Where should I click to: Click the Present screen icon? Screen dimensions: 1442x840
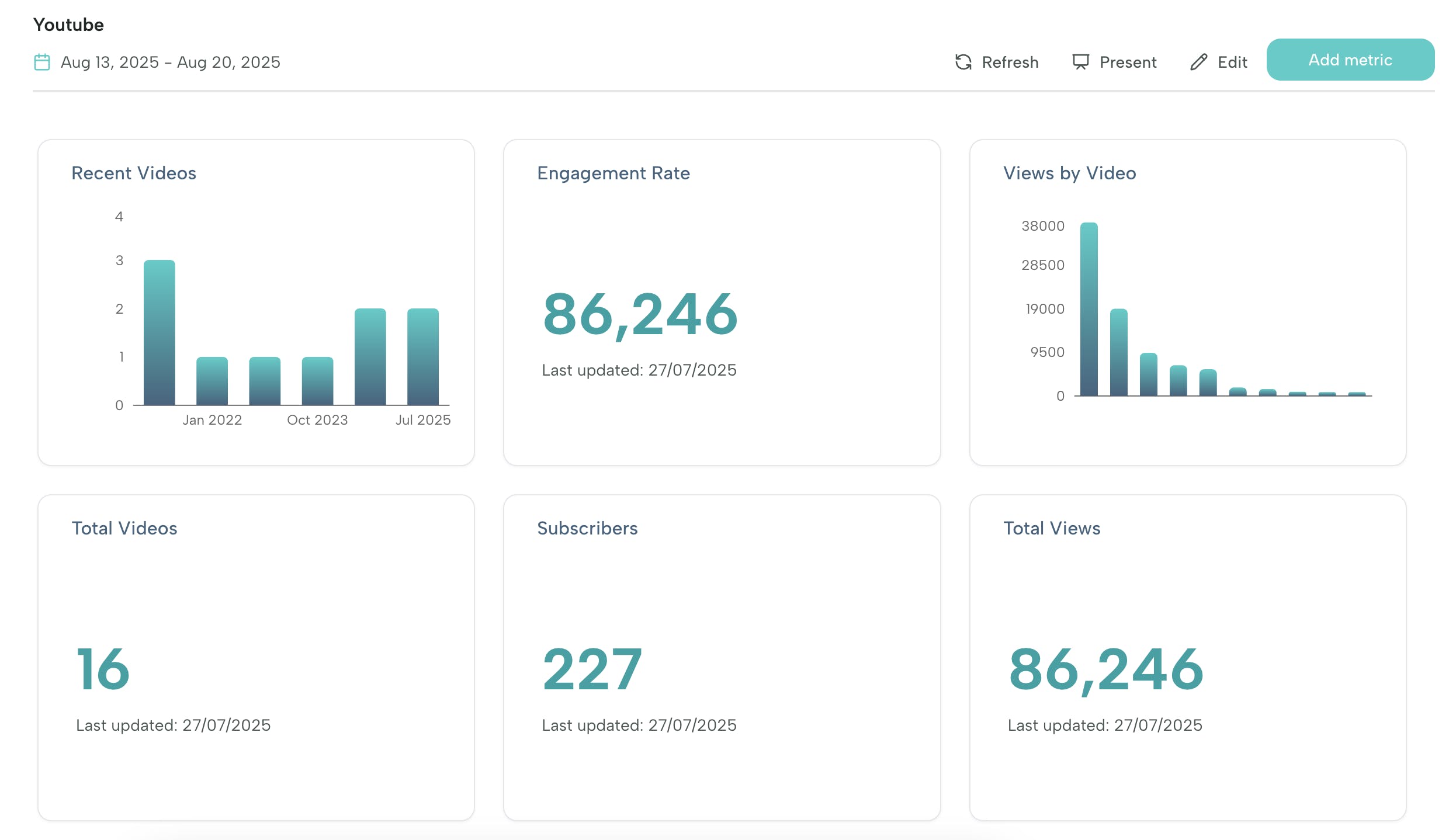pos(1080,62)
